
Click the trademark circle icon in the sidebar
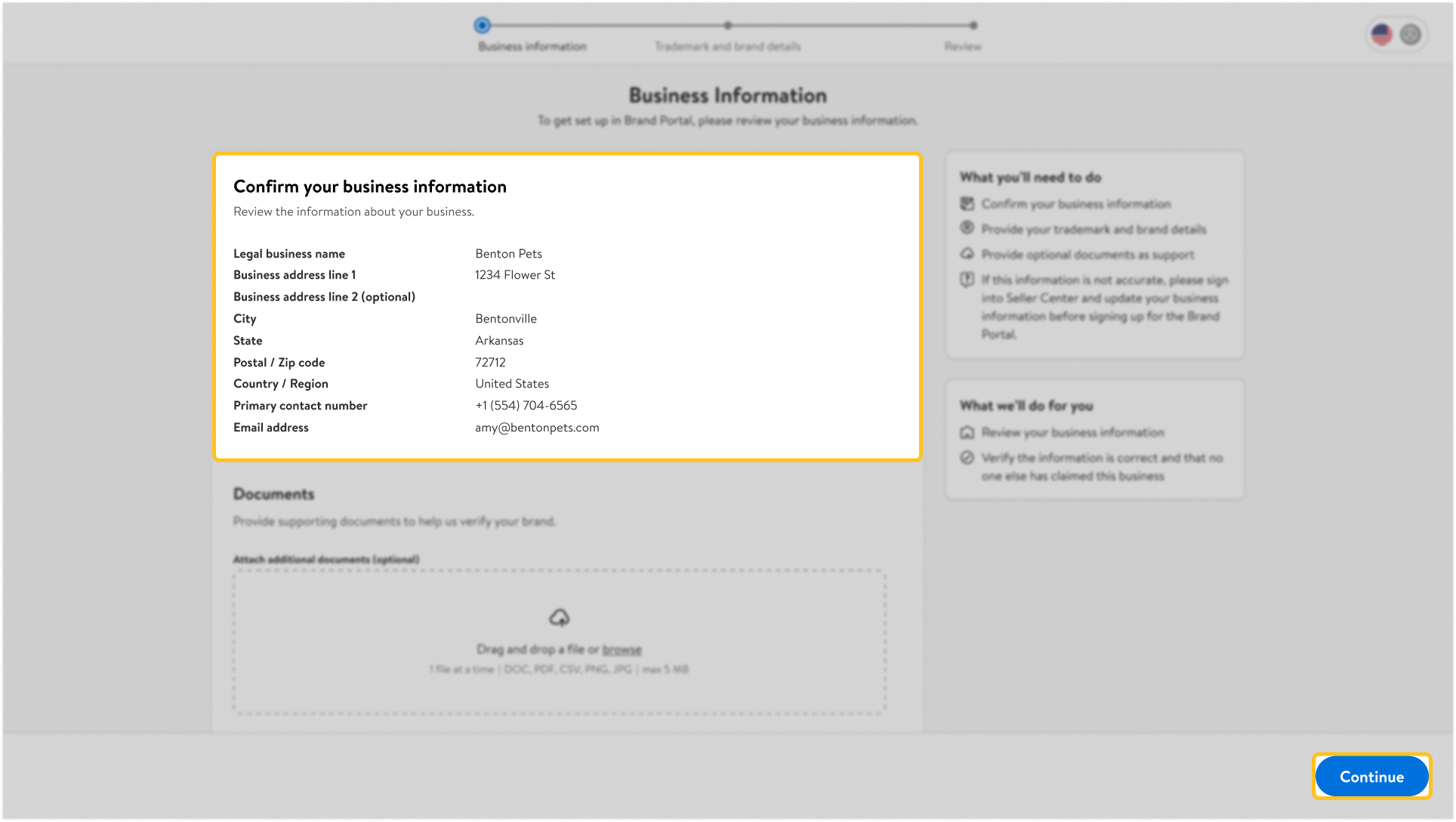coord(967,229)
